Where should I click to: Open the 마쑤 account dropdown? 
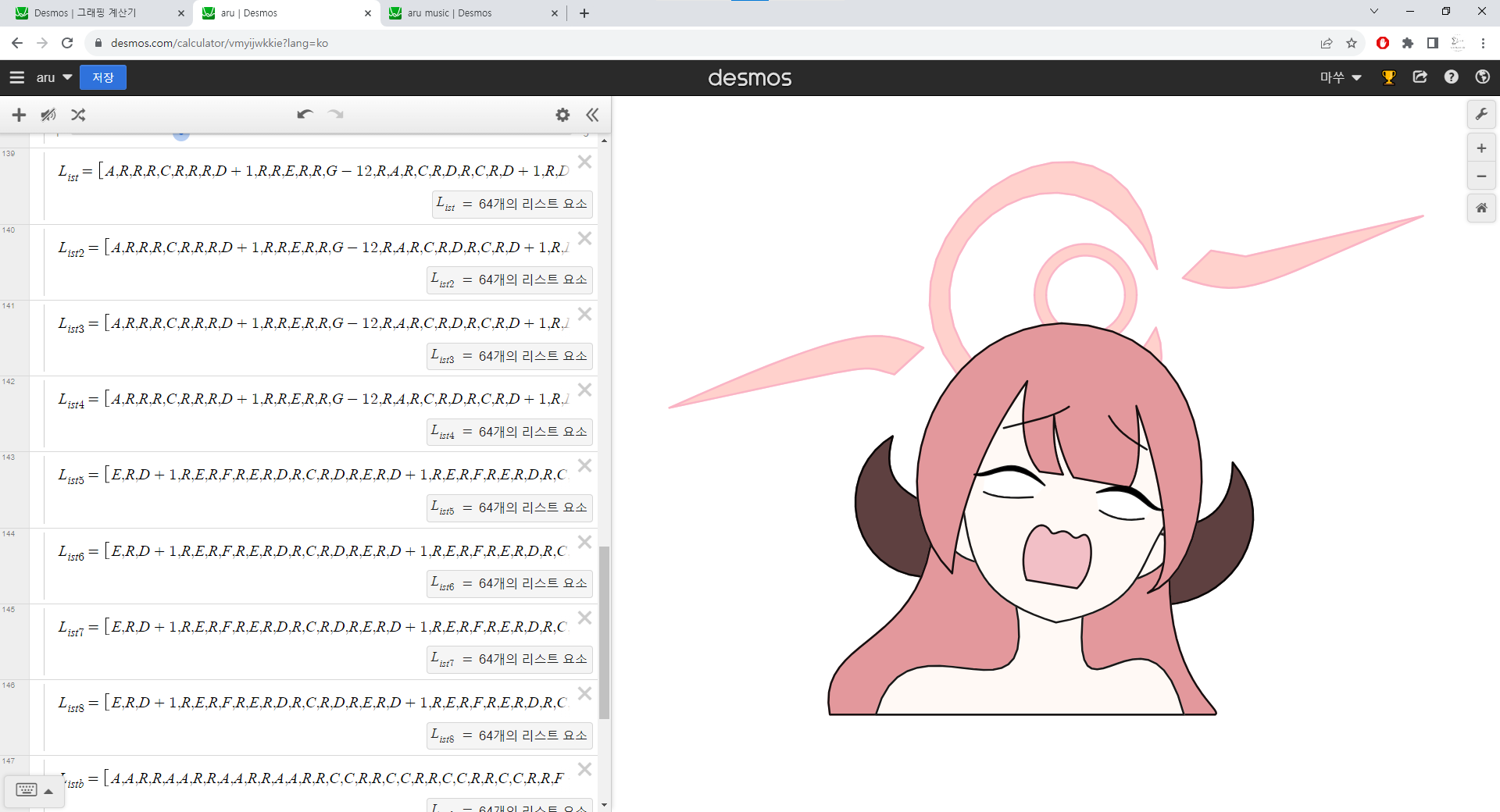pos(1341,77)
